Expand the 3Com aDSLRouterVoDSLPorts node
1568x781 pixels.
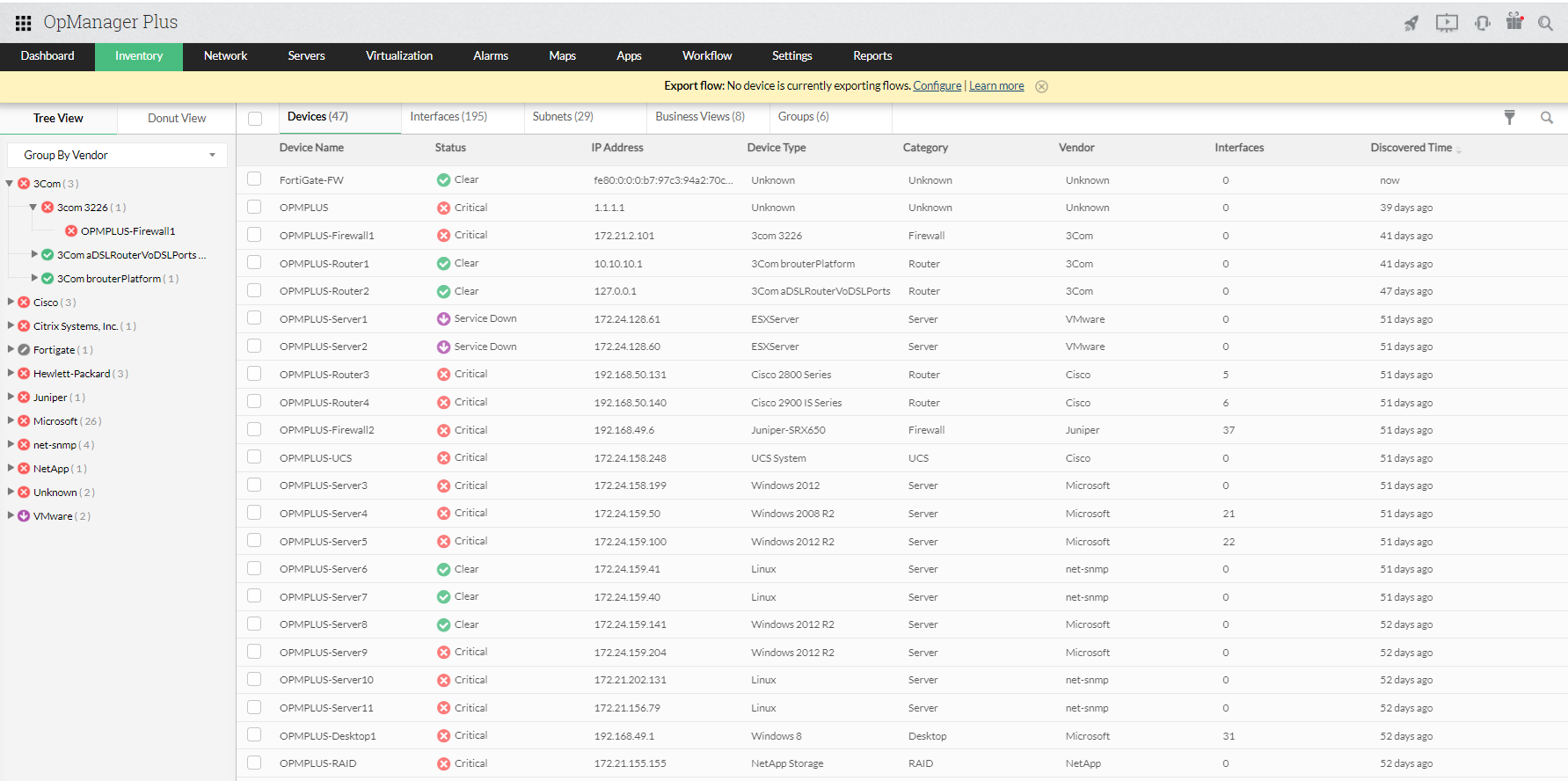click(34, 254)
